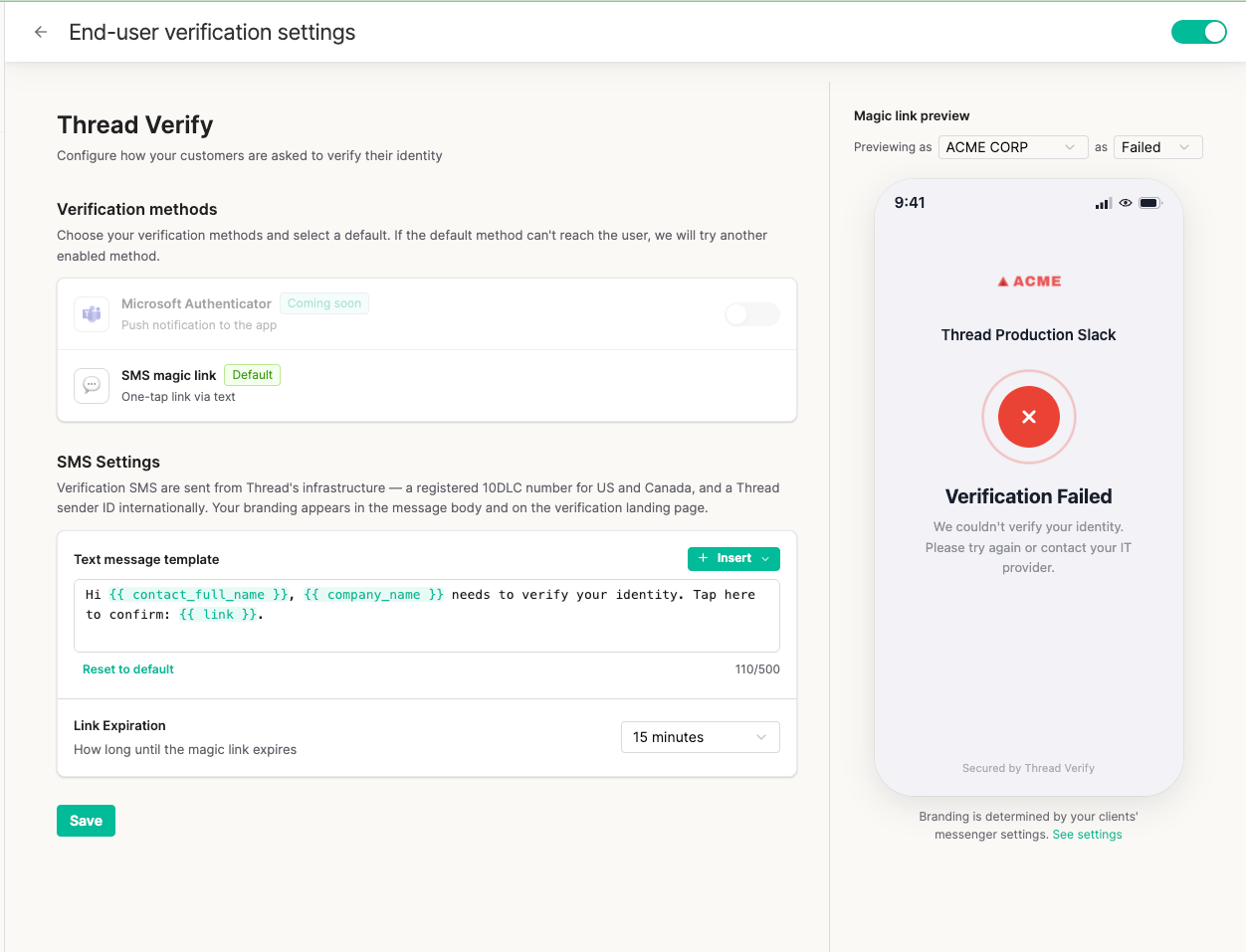Click the signal strength icon in phone preview
Image resolution: width=1246 pixels, height=952 pixels.
pos(1104,203)
